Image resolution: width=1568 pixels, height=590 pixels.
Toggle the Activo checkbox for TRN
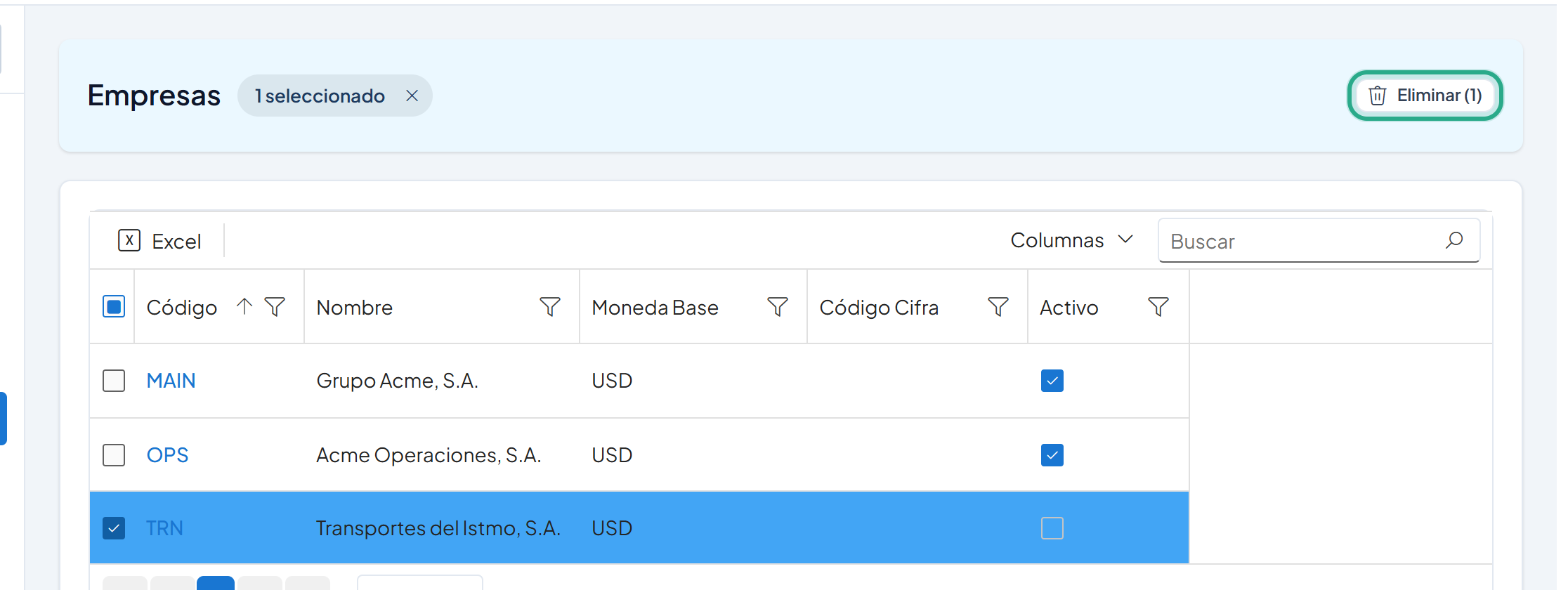pos(1052,528)
